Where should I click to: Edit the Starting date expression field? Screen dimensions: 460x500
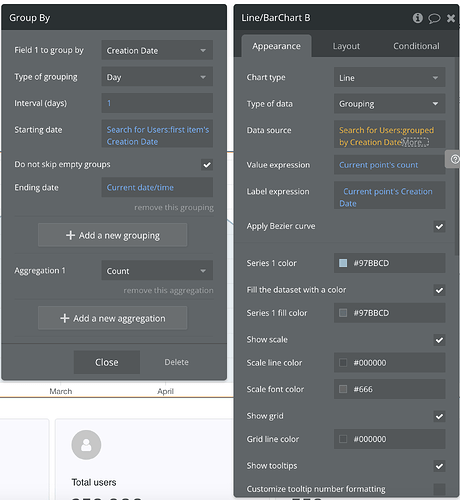[x=157, y=133]
